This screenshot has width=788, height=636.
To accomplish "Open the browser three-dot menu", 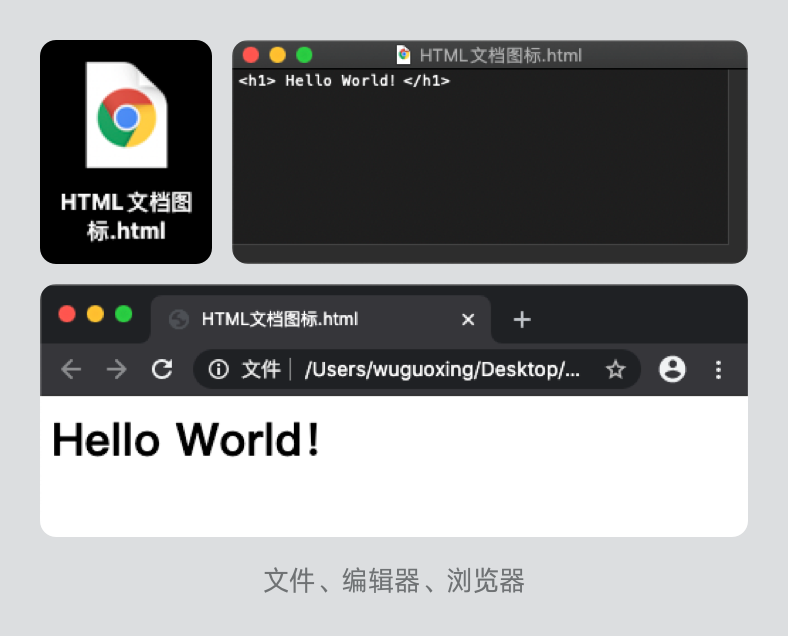I will 718,369.
